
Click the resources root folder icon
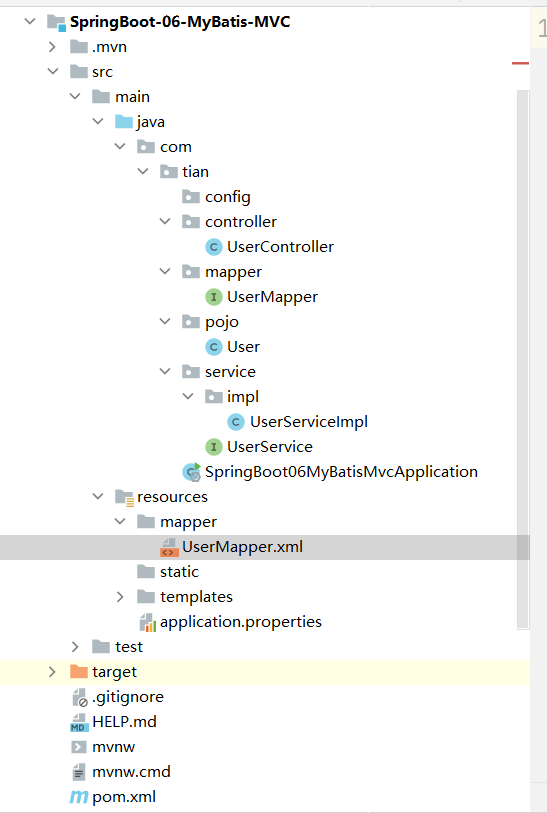pos(124,497)
